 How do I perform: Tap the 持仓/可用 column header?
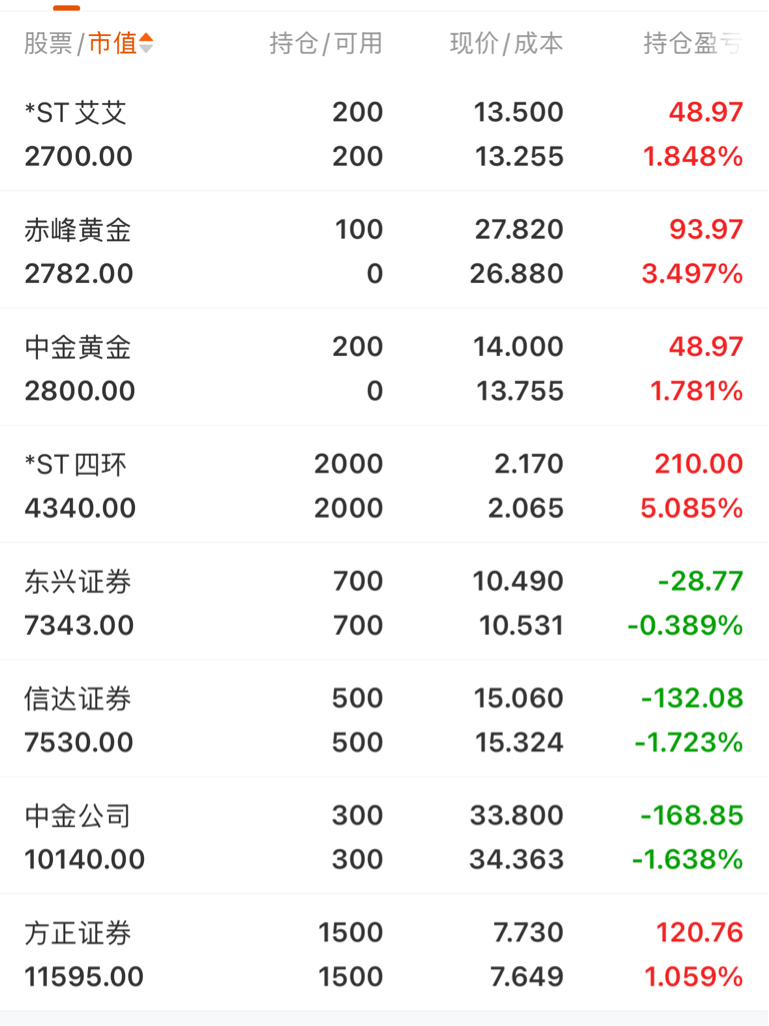326,43
